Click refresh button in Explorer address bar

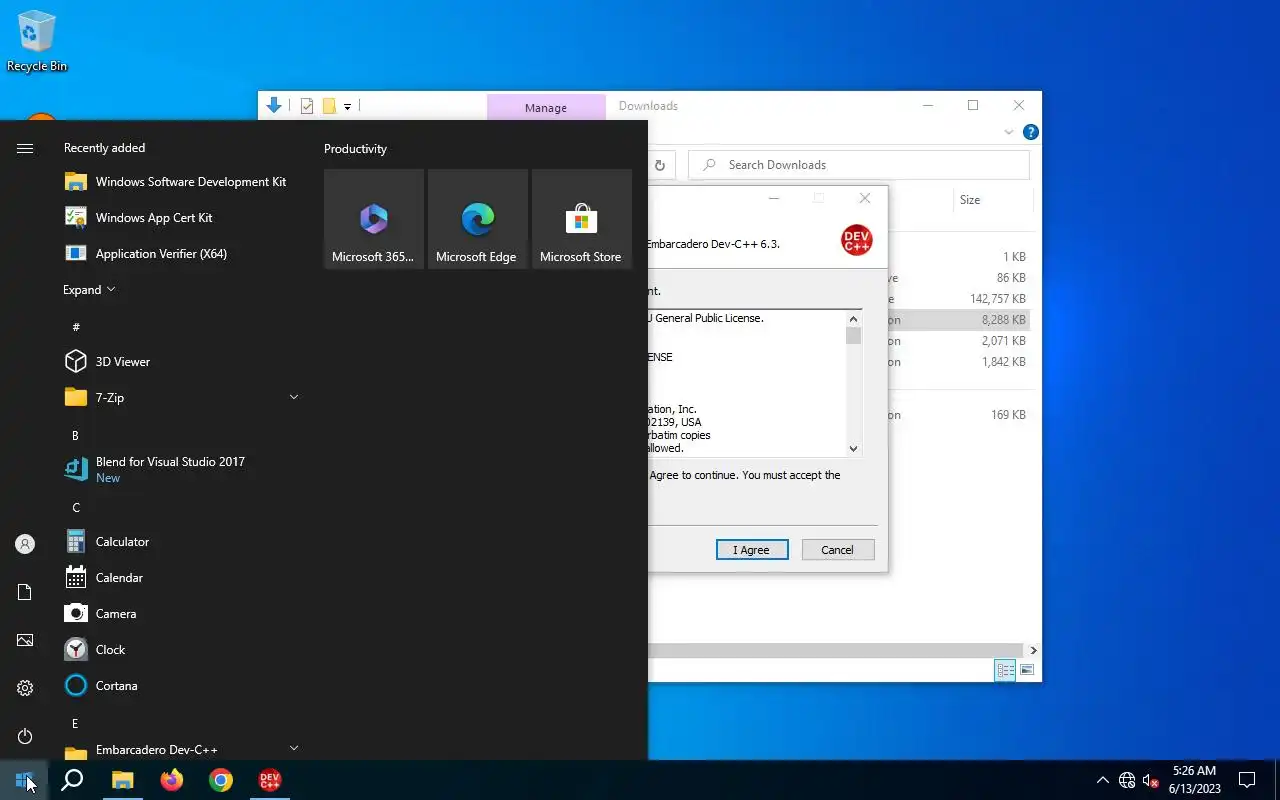click(x=659, y=165)
